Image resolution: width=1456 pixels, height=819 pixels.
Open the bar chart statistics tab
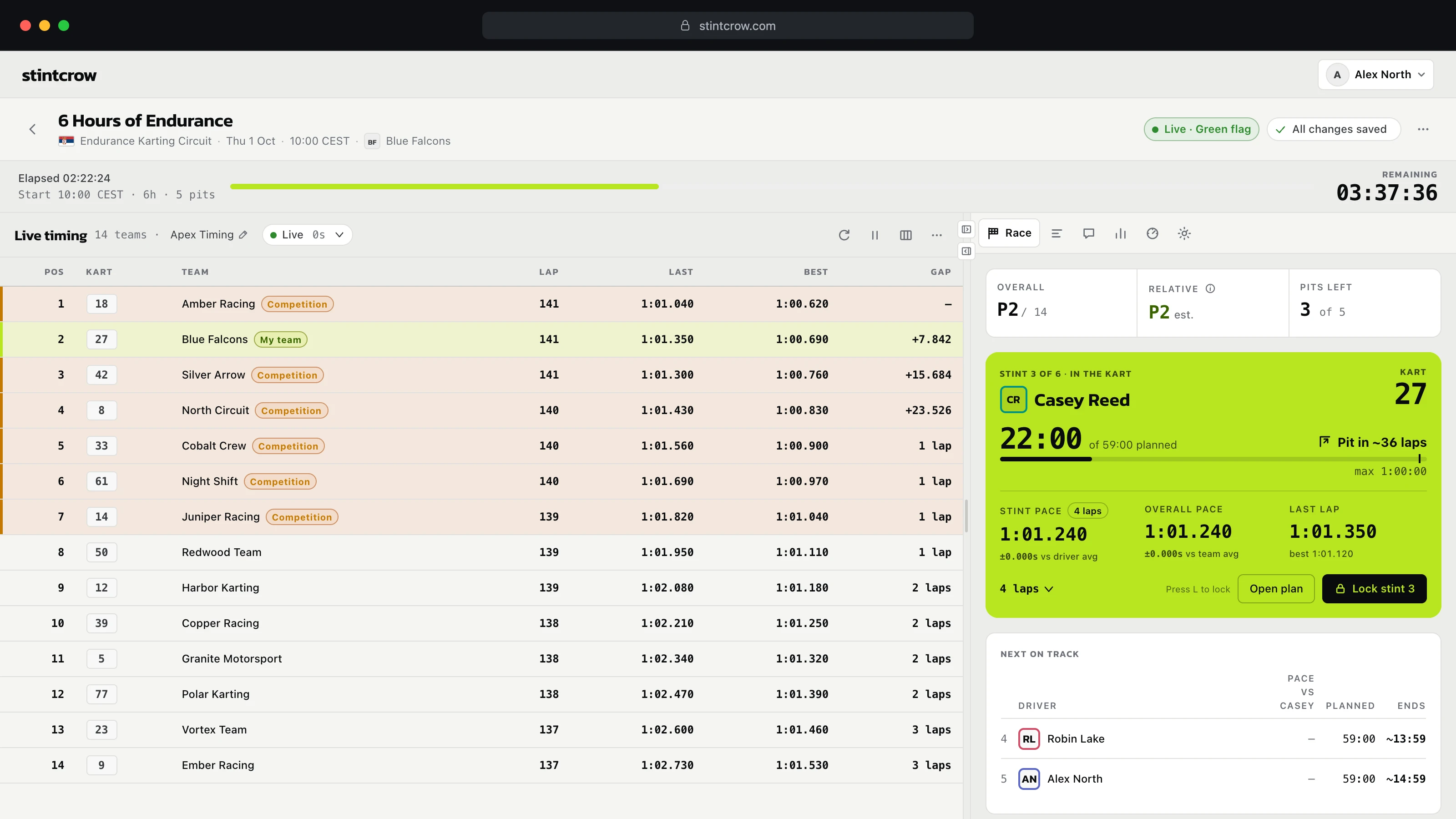(1120, 233)
